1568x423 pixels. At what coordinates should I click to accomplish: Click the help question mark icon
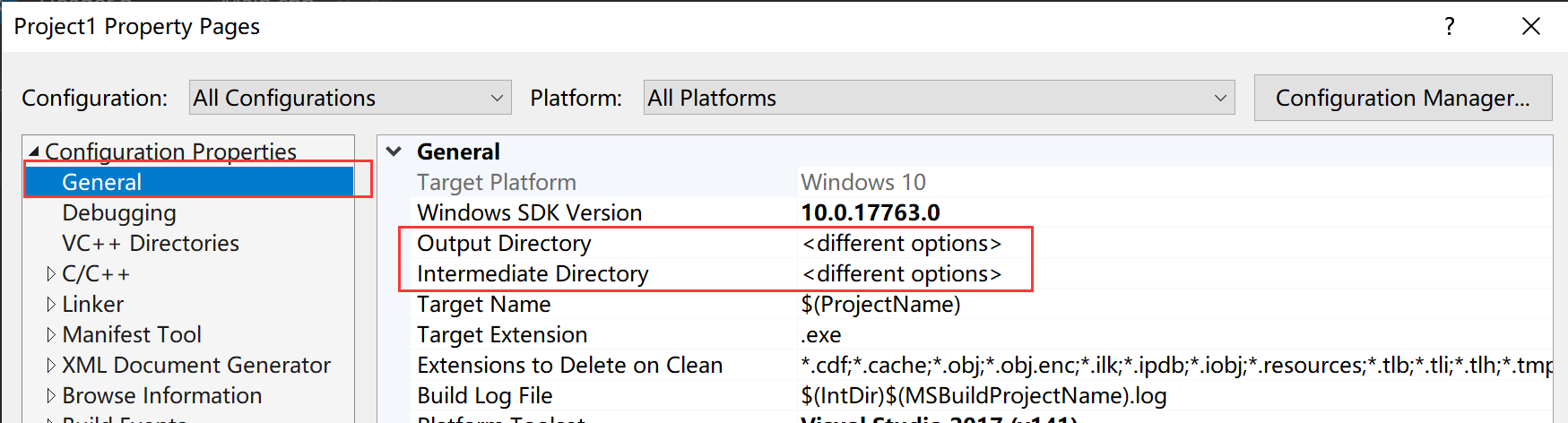[x=1450, y=27]
